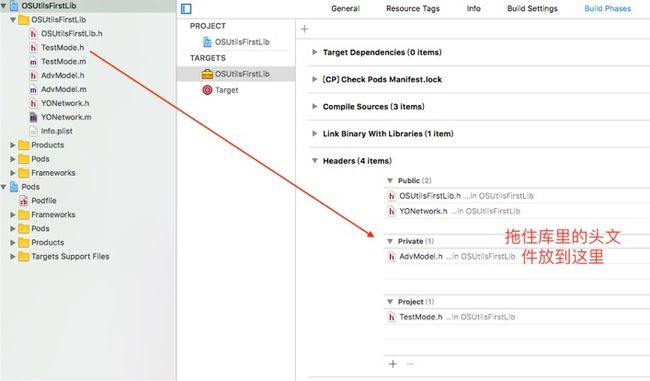650x381 pixels.
Task: Click the minus button below the headers list
Action: [410, 364]
